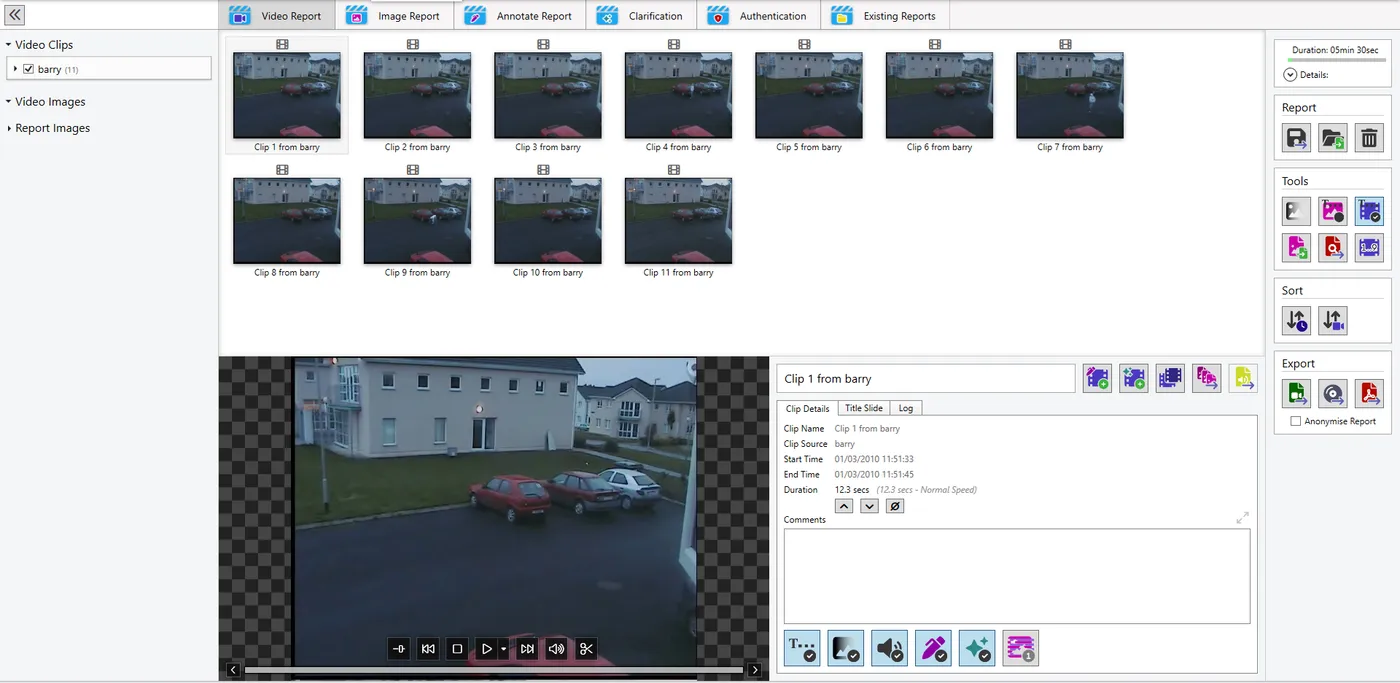Delete the report with the trash icon
Image resolution: width=1400 pixels, height=683 pixels.
[1369, 138]
